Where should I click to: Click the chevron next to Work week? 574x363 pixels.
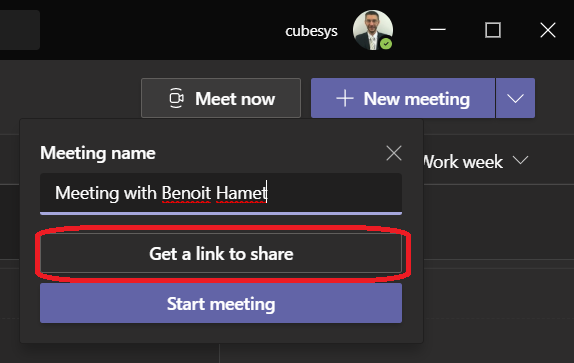tap(520, 160)
